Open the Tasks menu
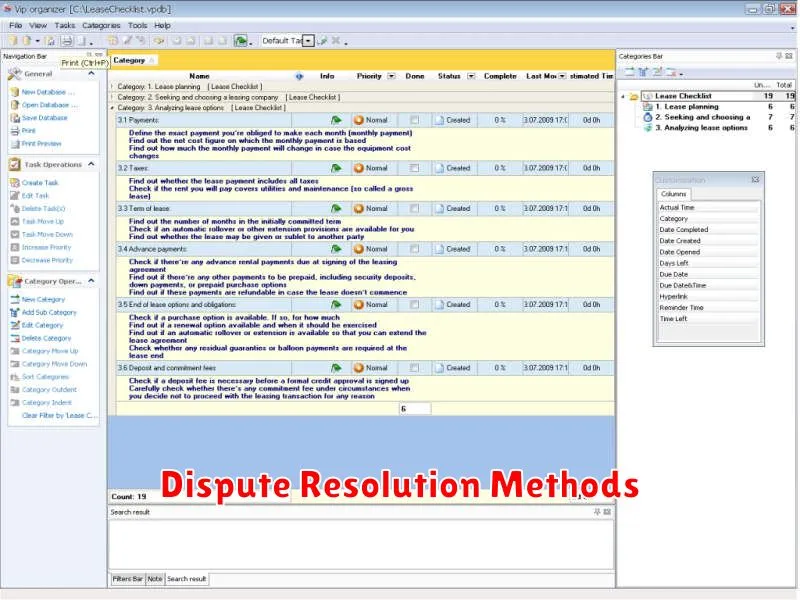 tap(64, 25)
